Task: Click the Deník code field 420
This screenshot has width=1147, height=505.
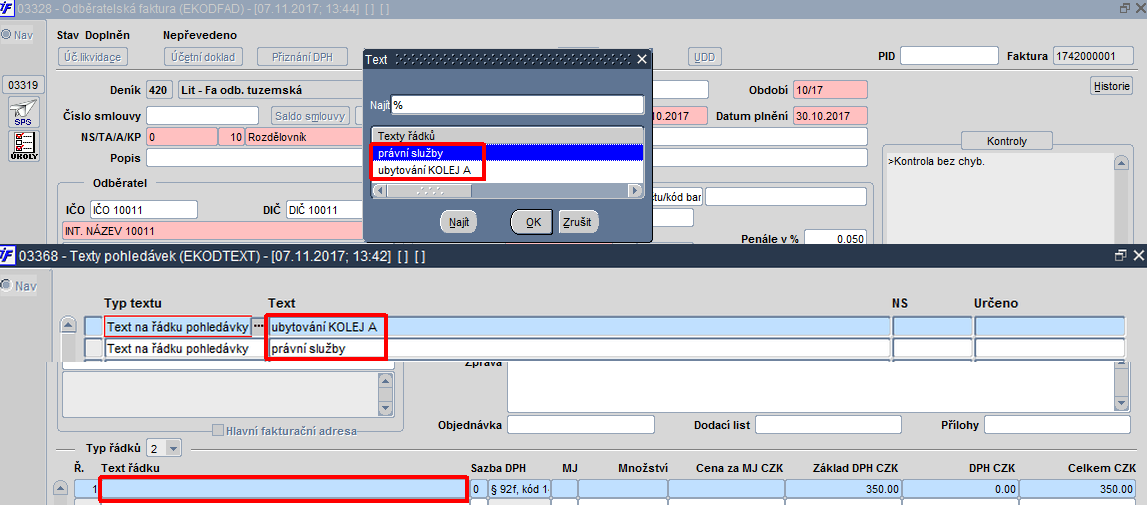Action: (157, 90)
